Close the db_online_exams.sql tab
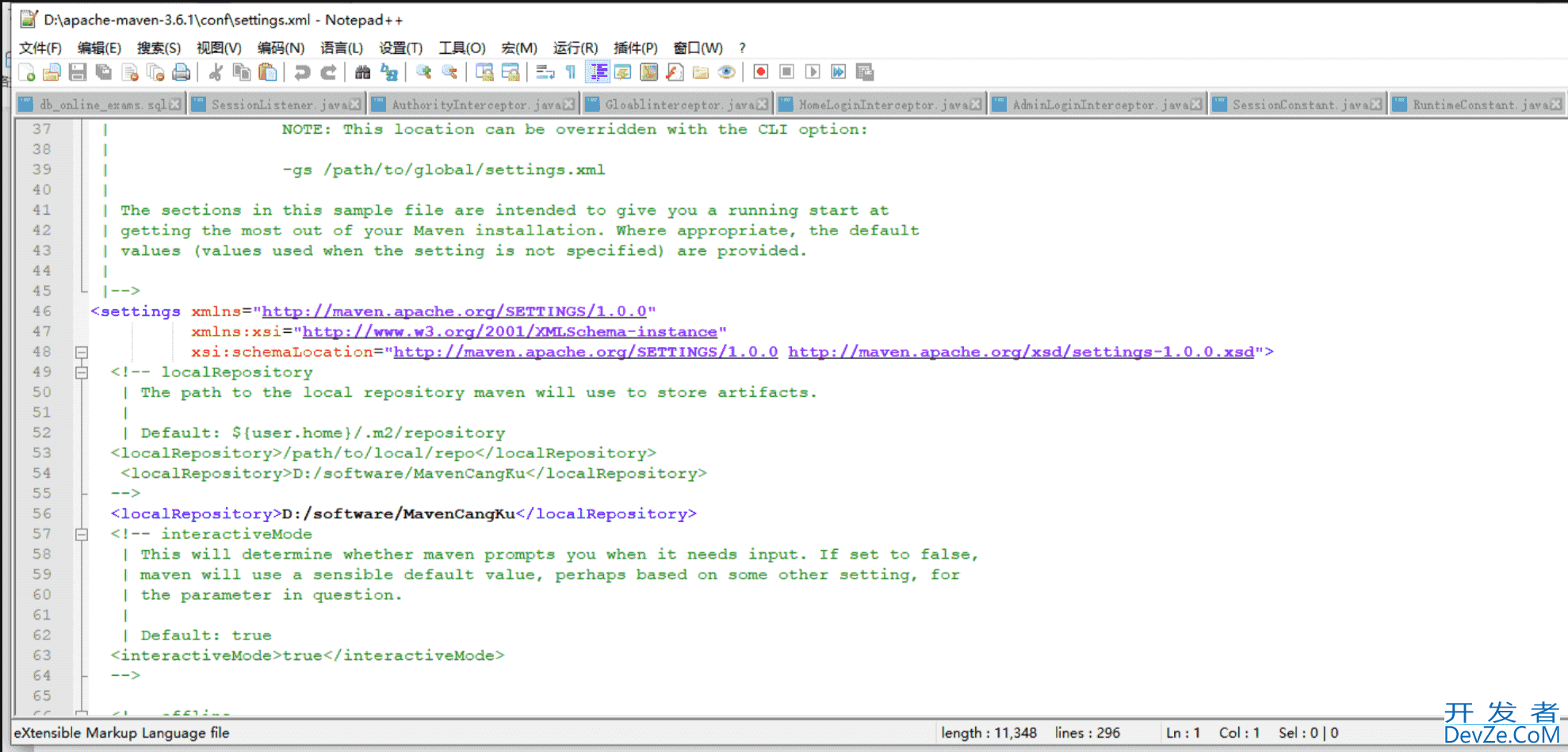The width and height of the screenshot is (1568, 752). coord(175,105)
